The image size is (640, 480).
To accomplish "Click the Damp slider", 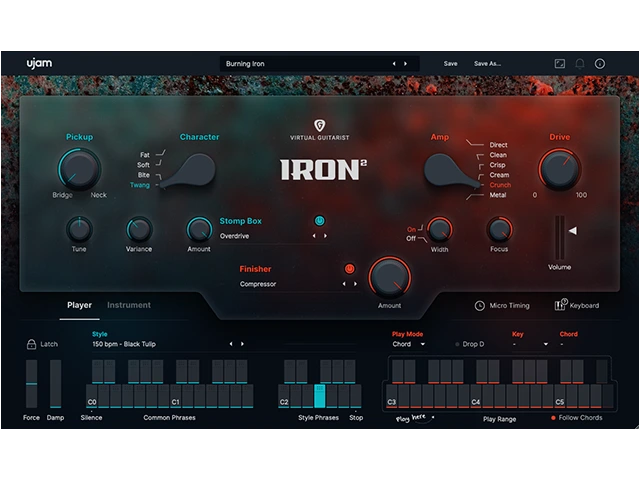I will pyautogui.click(x=56, y=384).
